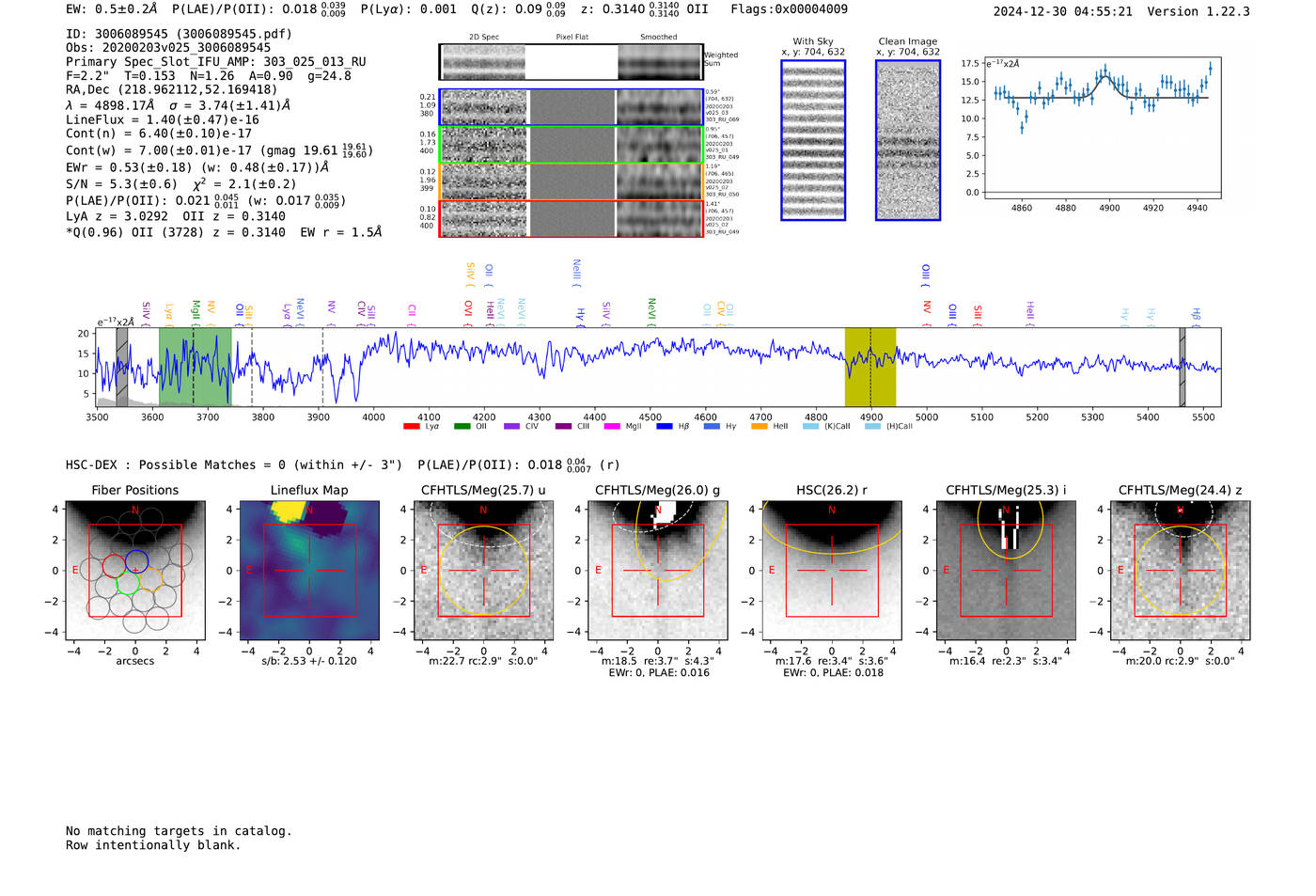
Task: Click 'Row intentionally blank.' text
Action: (153, 845)
